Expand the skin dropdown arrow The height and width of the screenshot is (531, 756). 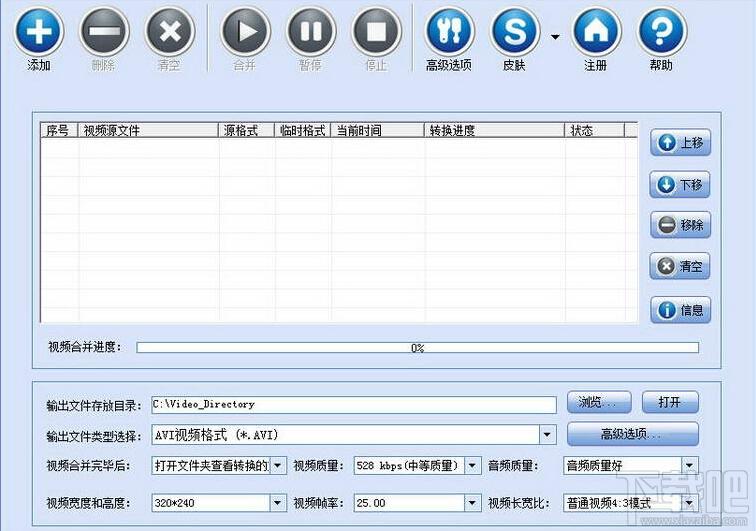pos(555,37)
